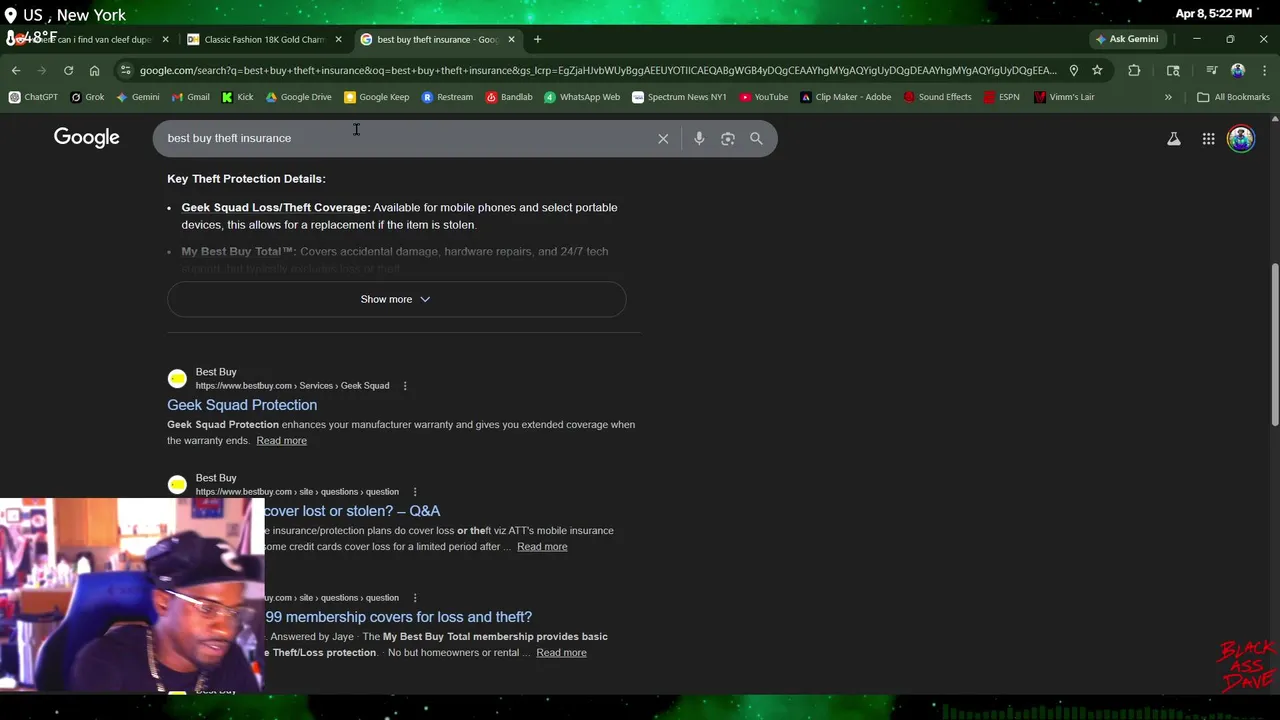Open the ChatGPT bookmark
Screen dimensions: 1280x720
click(33, 97)
